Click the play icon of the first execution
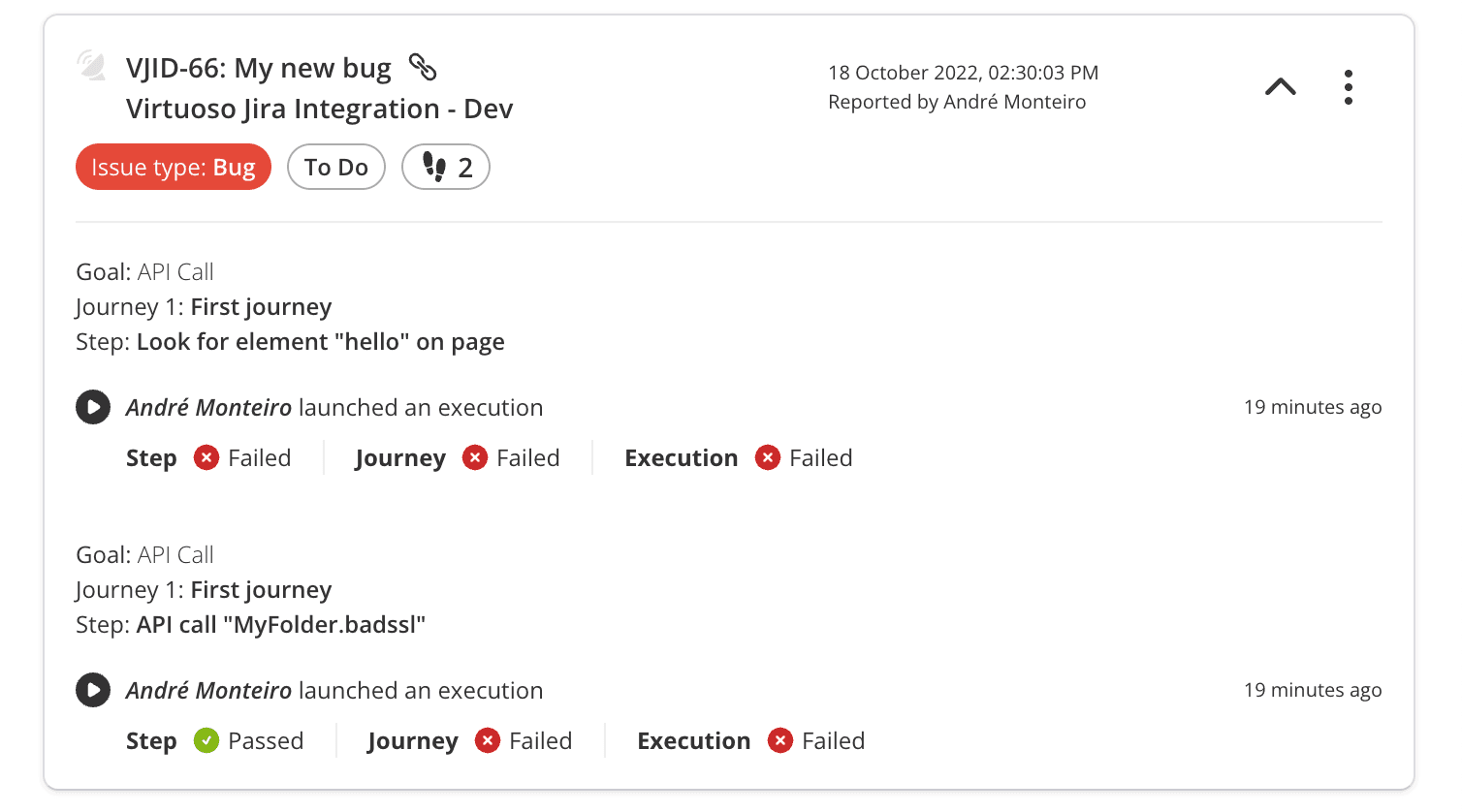 click(93, 407)
